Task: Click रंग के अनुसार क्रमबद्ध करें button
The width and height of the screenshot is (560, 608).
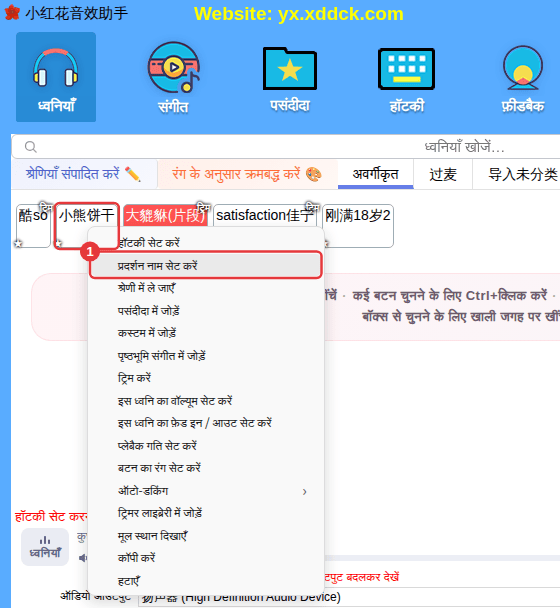Action: coord(247,174)
